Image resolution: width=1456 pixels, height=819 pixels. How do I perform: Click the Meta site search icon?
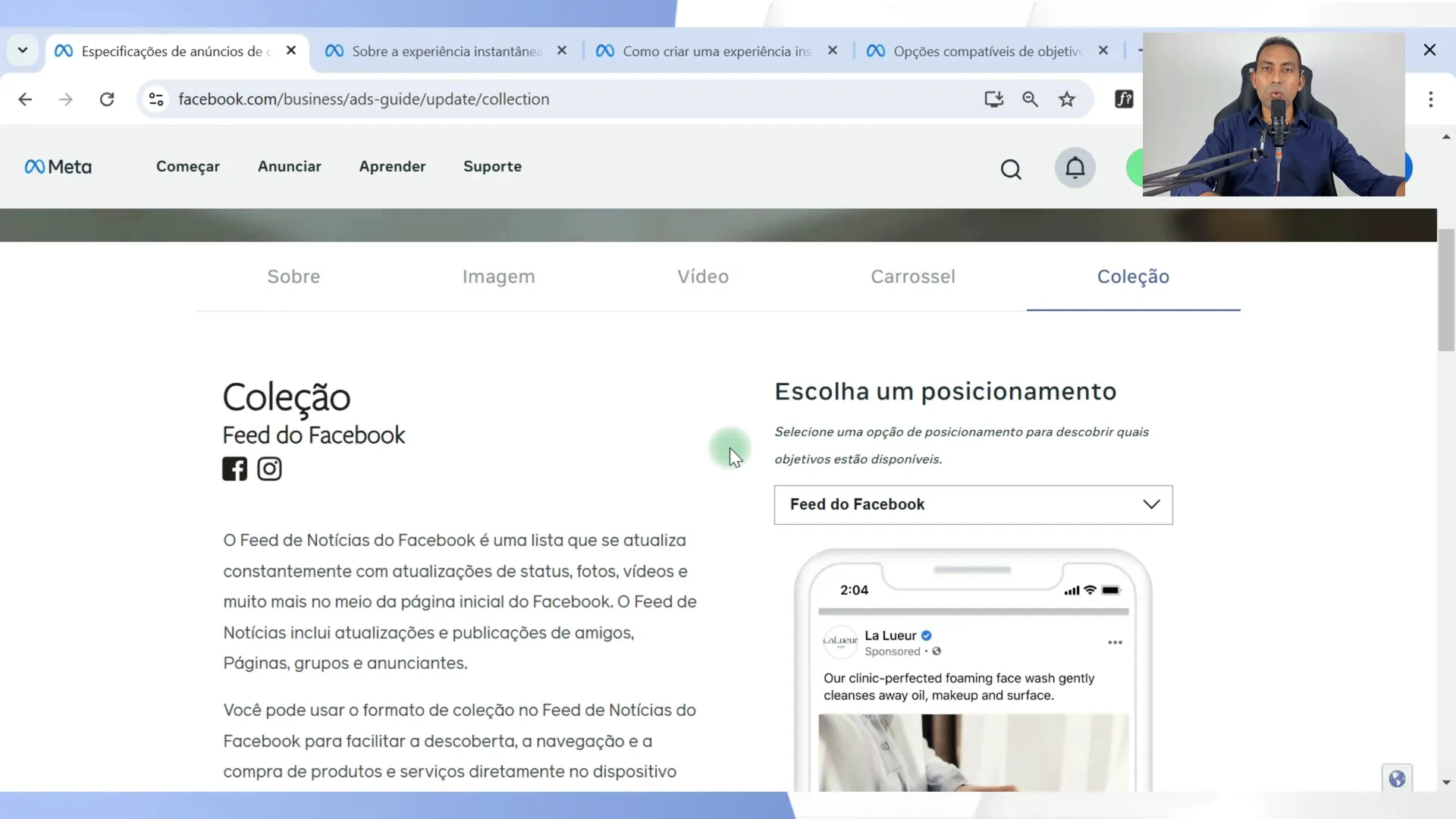pyautogui.click(x=1011, y=169)
